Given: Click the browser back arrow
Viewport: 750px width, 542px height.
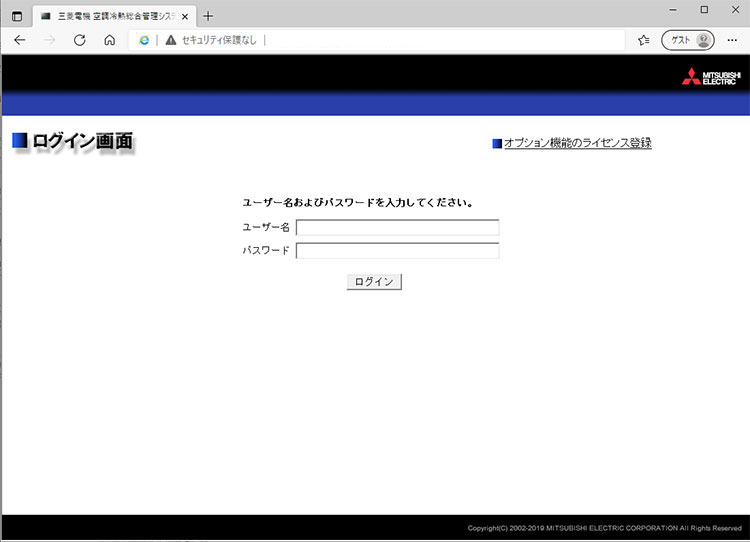Looking at the screenshot, I should coord(20,40).
